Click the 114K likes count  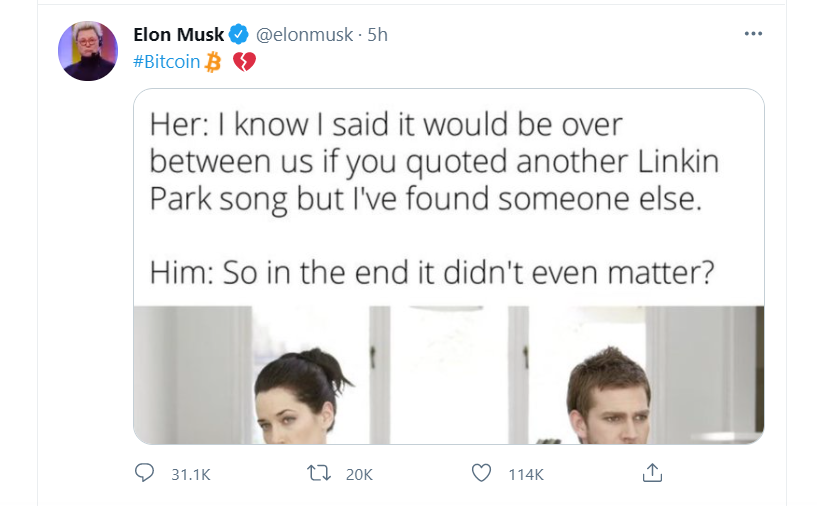(x=525, y=474)
